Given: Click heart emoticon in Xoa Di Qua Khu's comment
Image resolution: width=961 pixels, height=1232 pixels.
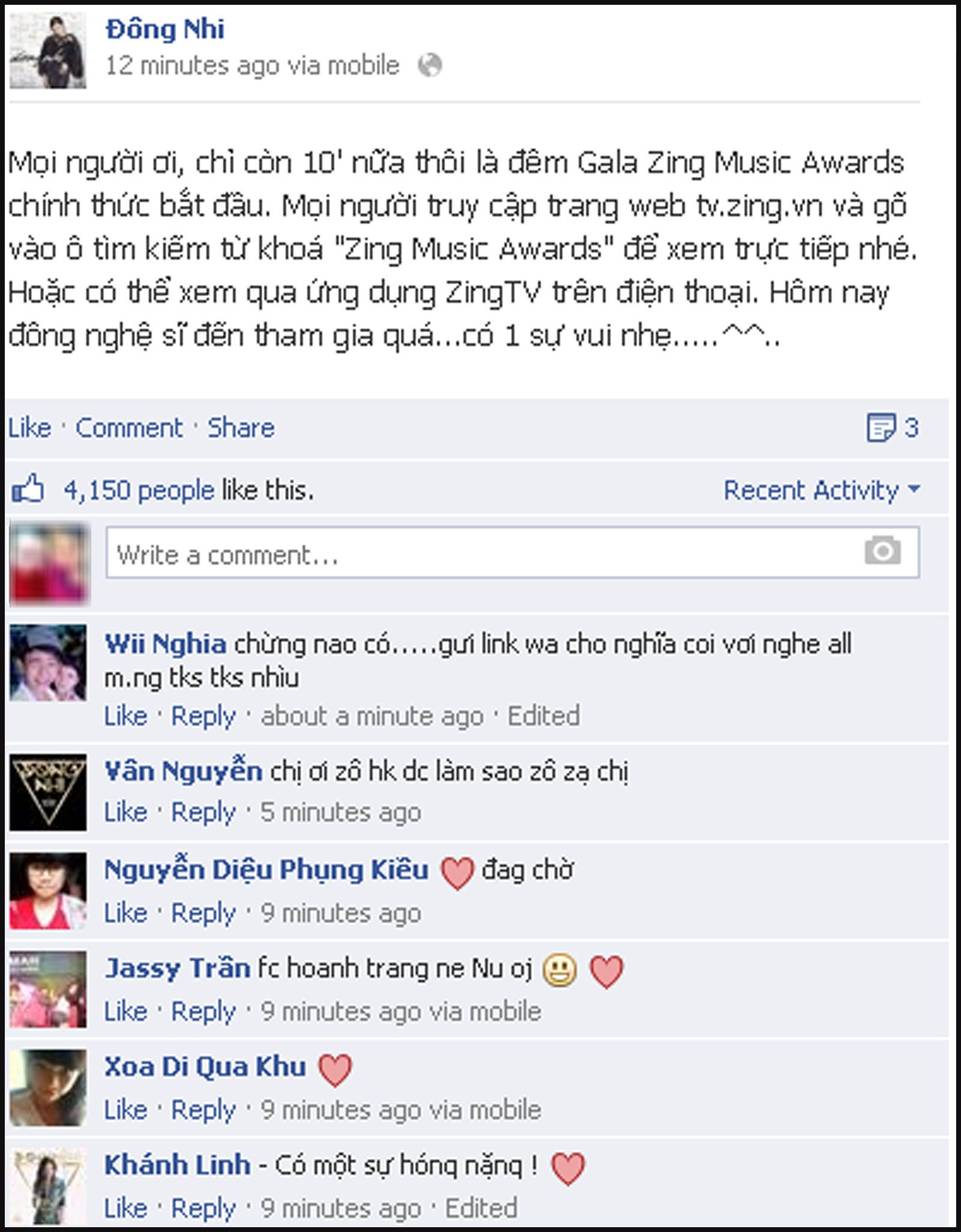Looking at the screenshot, I should click(x=335, y=1070).
